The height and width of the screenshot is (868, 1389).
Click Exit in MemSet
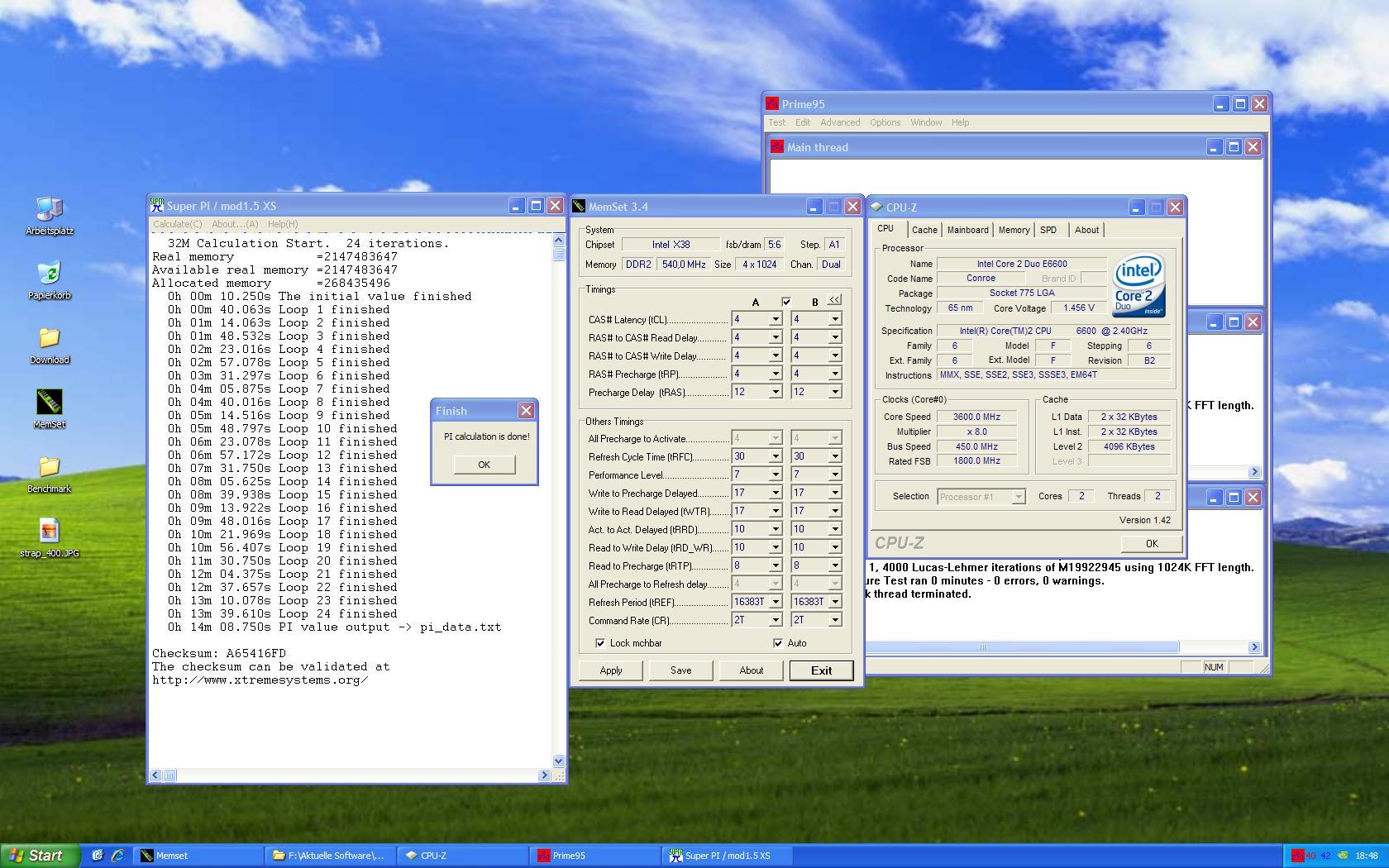(821, 670)
